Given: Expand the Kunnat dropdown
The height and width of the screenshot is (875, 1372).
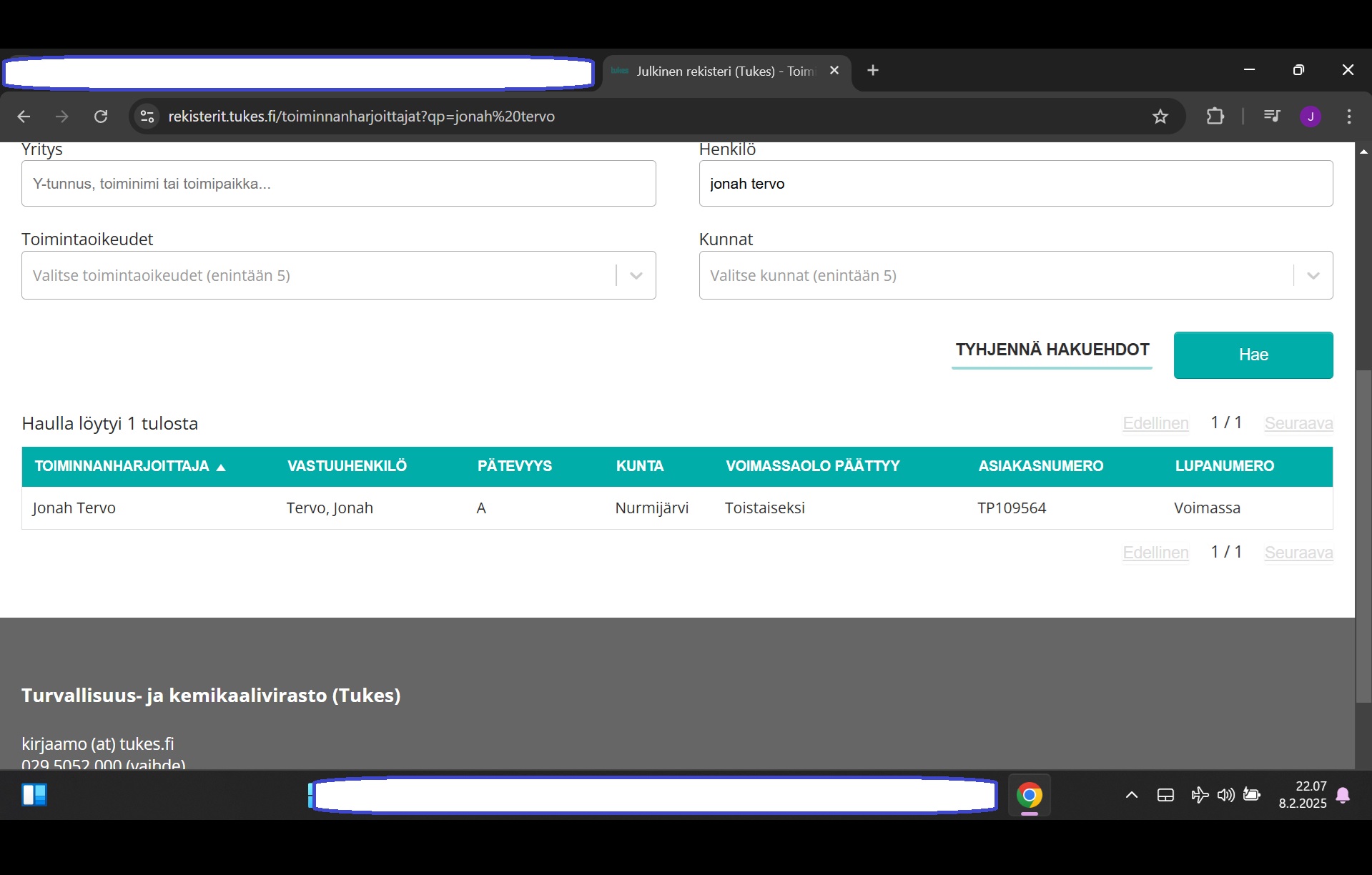Looking at the screenshot, I should click(x=1313, y=275).
